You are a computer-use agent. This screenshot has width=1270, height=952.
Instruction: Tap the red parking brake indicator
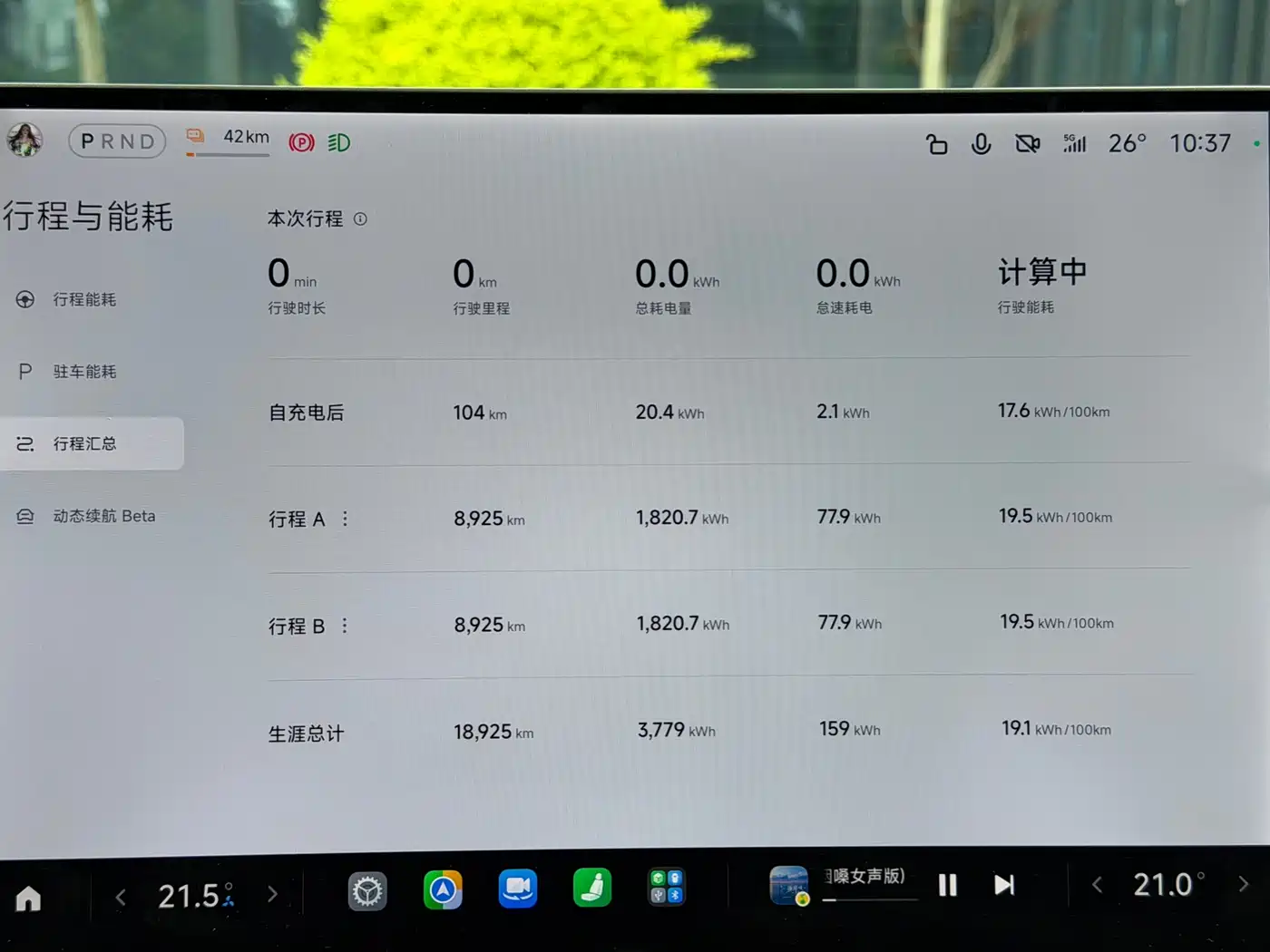(301, 142)
